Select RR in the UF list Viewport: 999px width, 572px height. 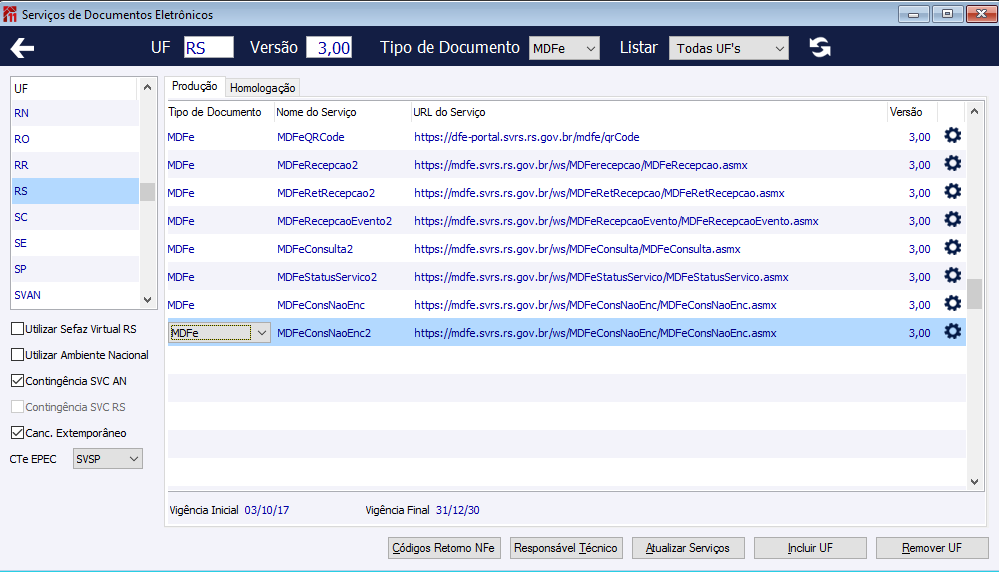point(75,165)
